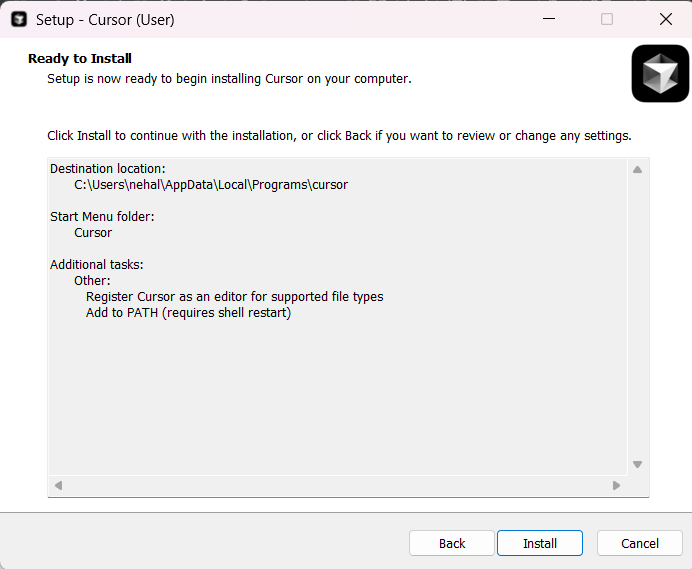Click the right arrow of the horizontal scrollbar

(x=617, y=486)
